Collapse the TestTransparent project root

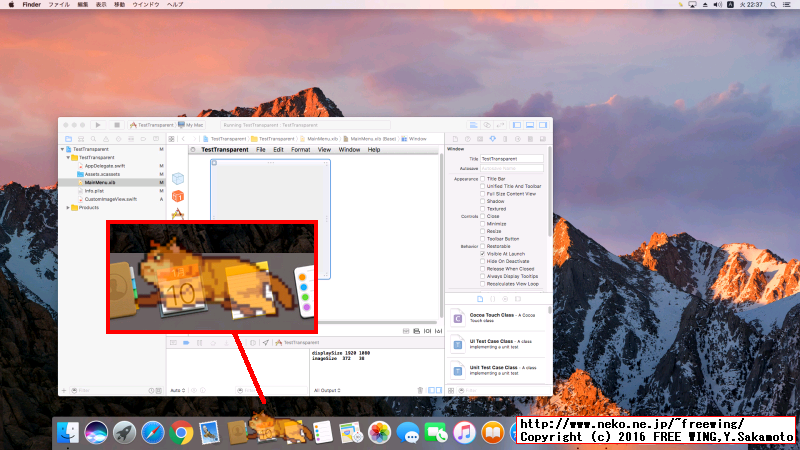pyautogui.click(x=63, y=149)
